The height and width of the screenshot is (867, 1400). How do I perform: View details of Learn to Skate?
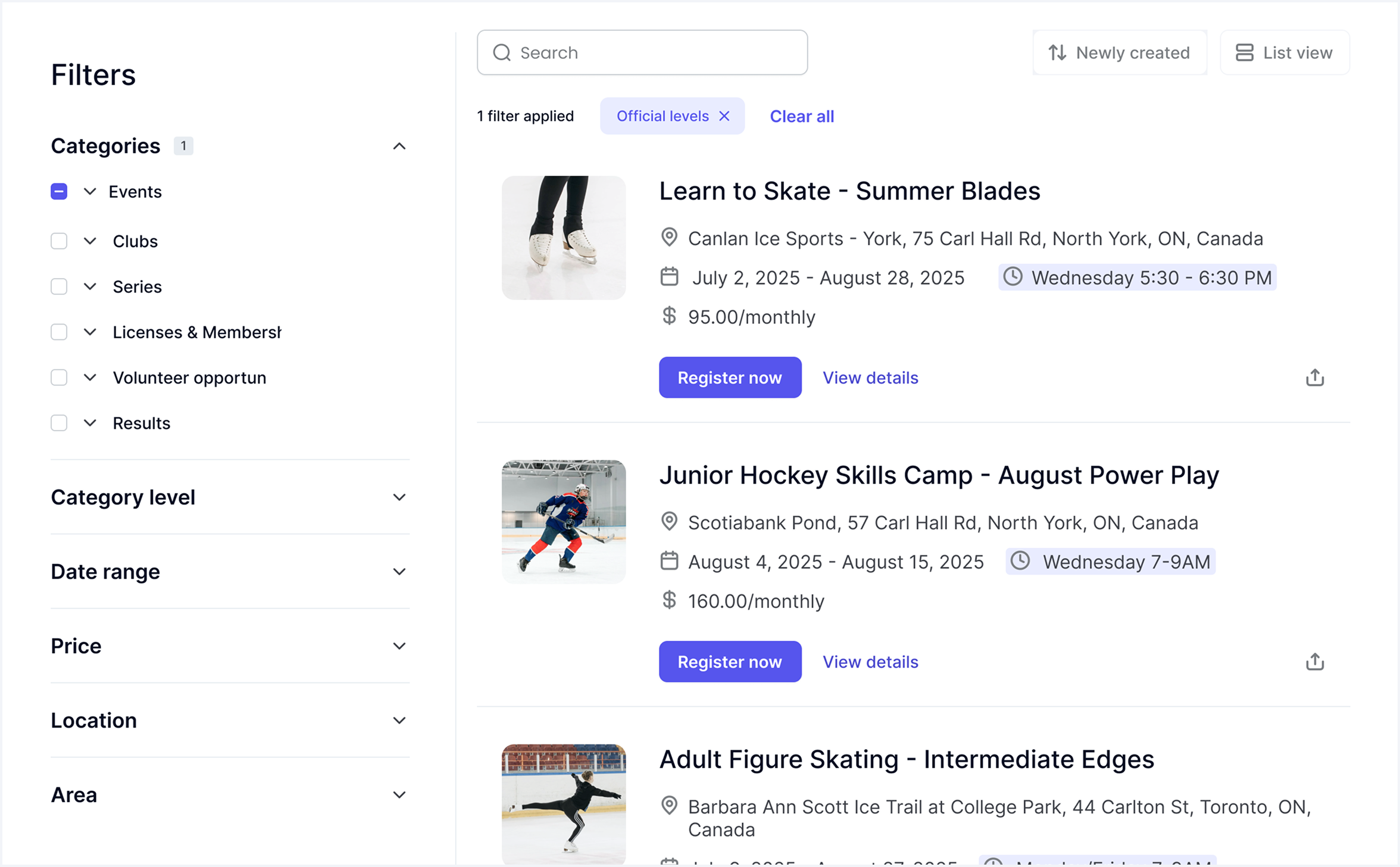[870, 378]
